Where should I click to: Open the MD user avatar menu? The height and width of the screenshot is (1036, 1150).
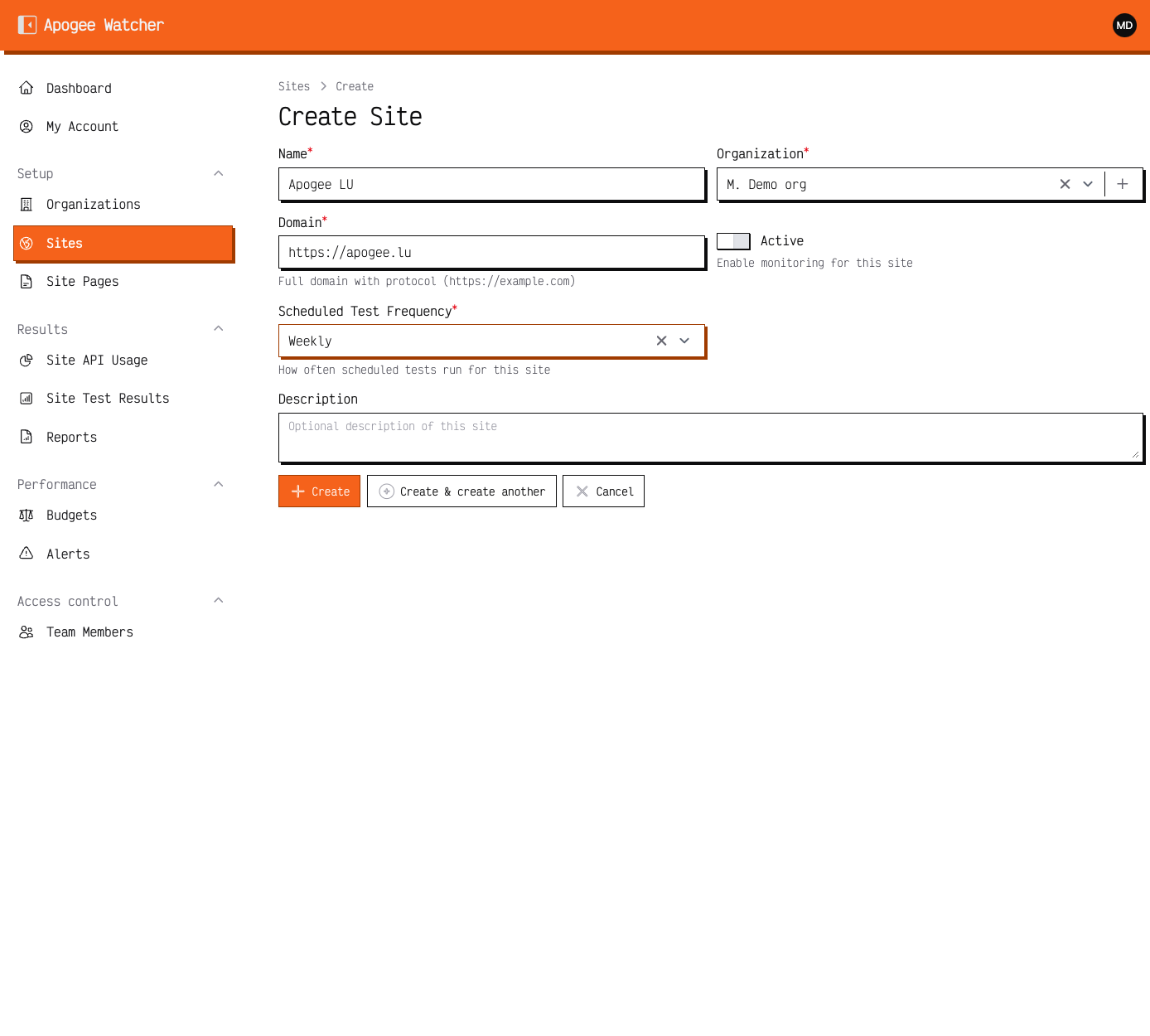(x=1124, y=25)
